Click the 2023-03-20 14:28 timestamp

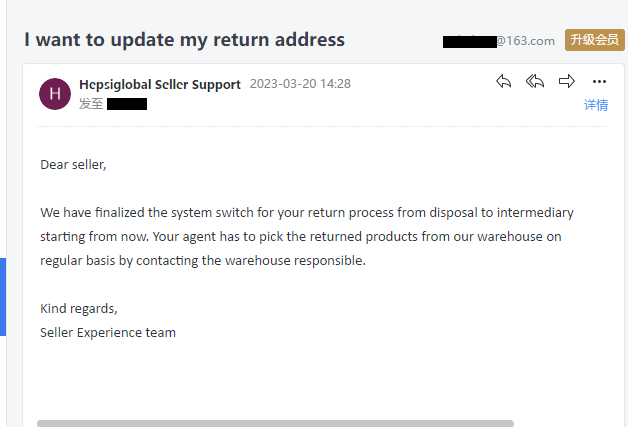coord(300,84)
